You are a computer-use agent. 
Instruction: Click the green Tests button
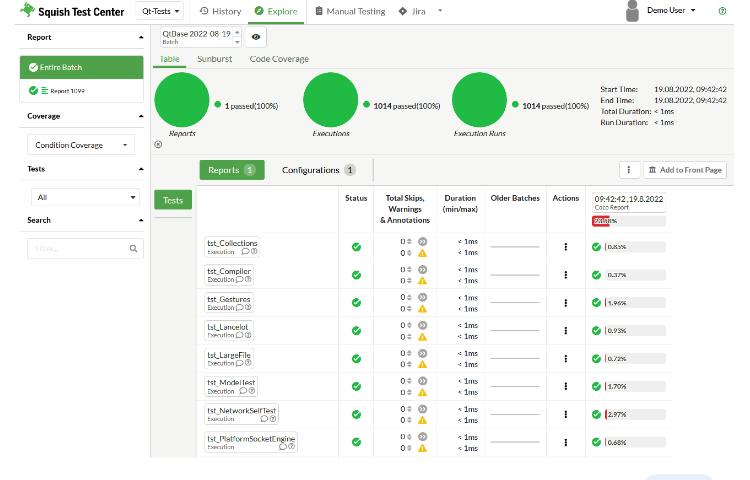coord(173,200)
